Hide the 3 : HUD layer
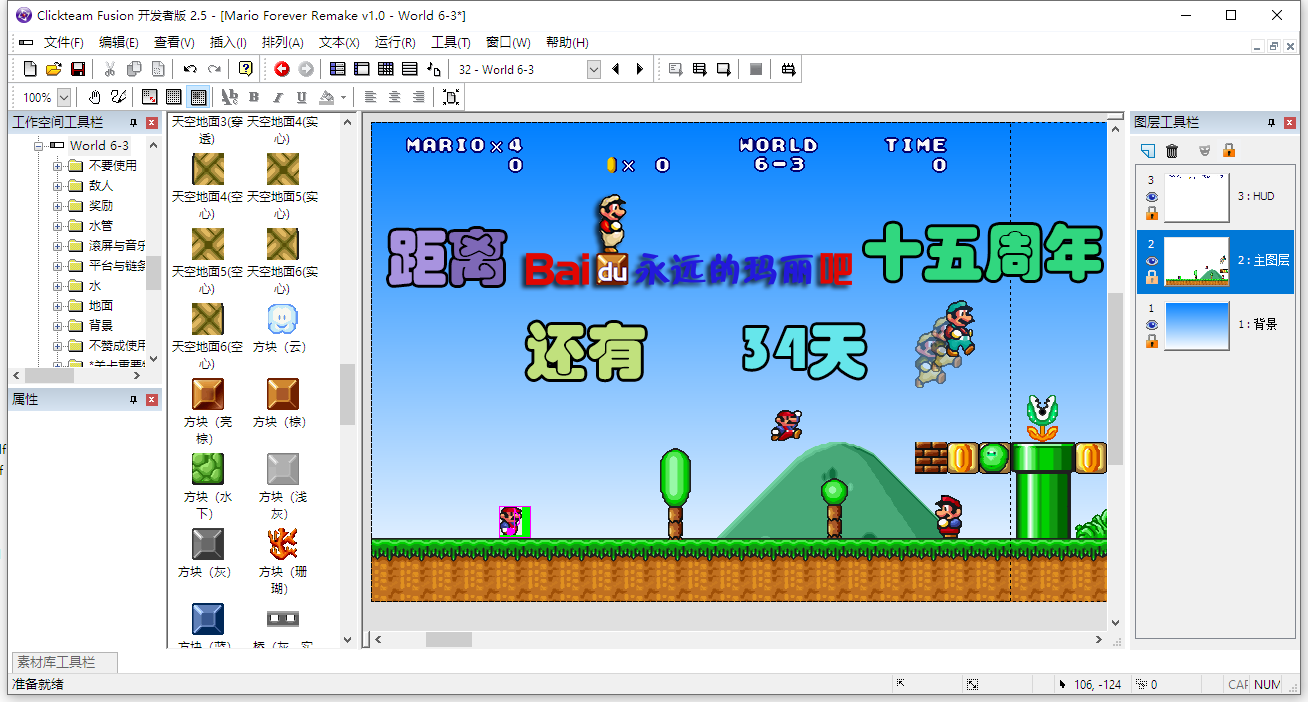 tap(1152, 197)
